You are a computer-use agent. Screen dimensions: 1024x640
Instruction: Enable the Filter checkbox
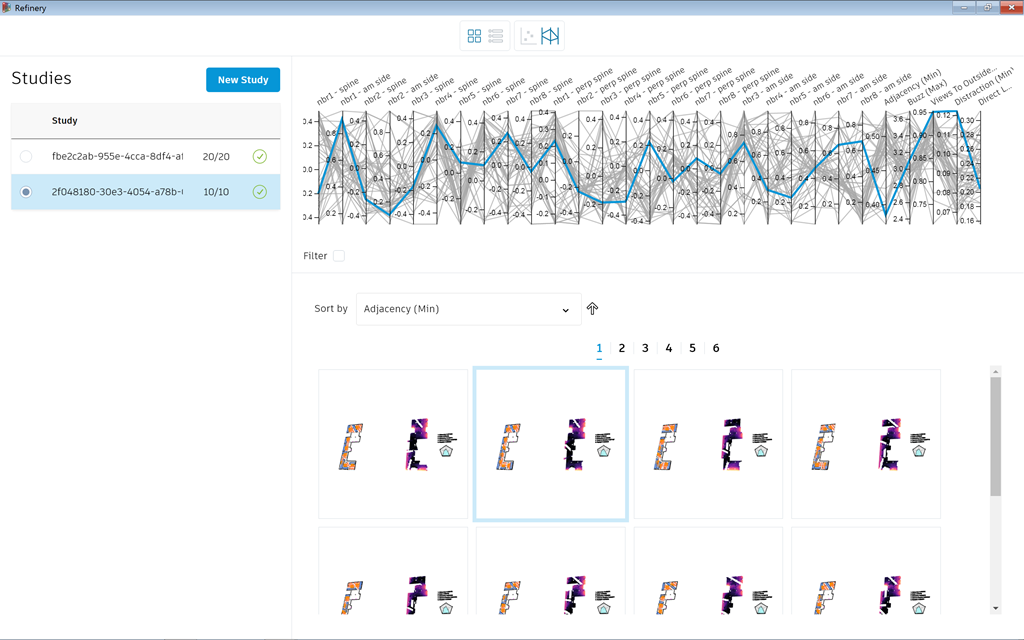click(x=339, y=256)
